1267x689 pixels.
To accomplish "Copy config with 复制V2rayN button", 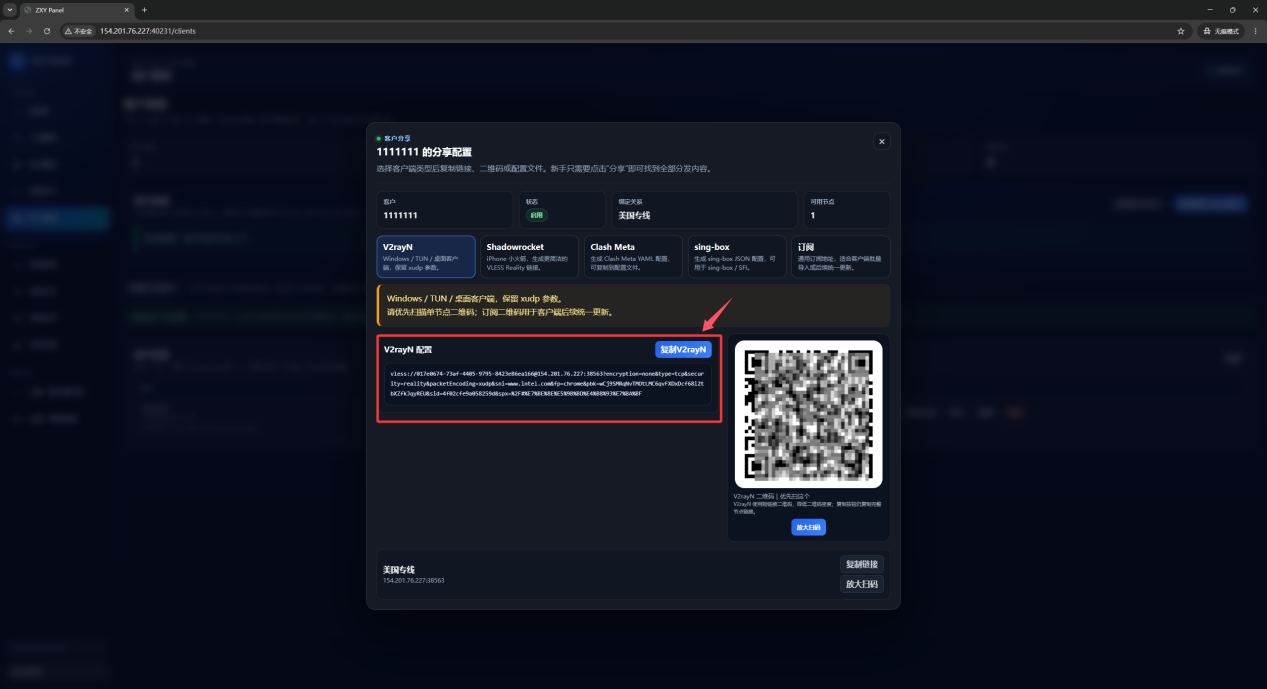I will click(x=683, y=349).
